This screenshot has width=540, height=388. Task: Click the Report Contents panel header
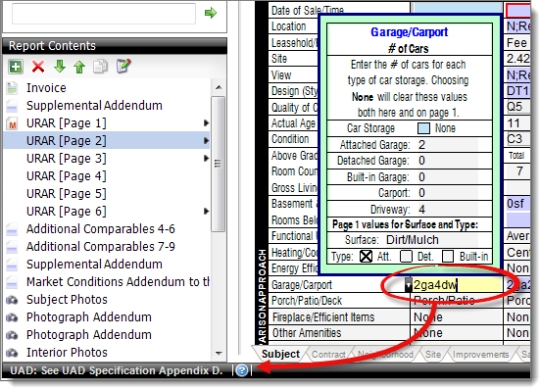coord(115,46)
